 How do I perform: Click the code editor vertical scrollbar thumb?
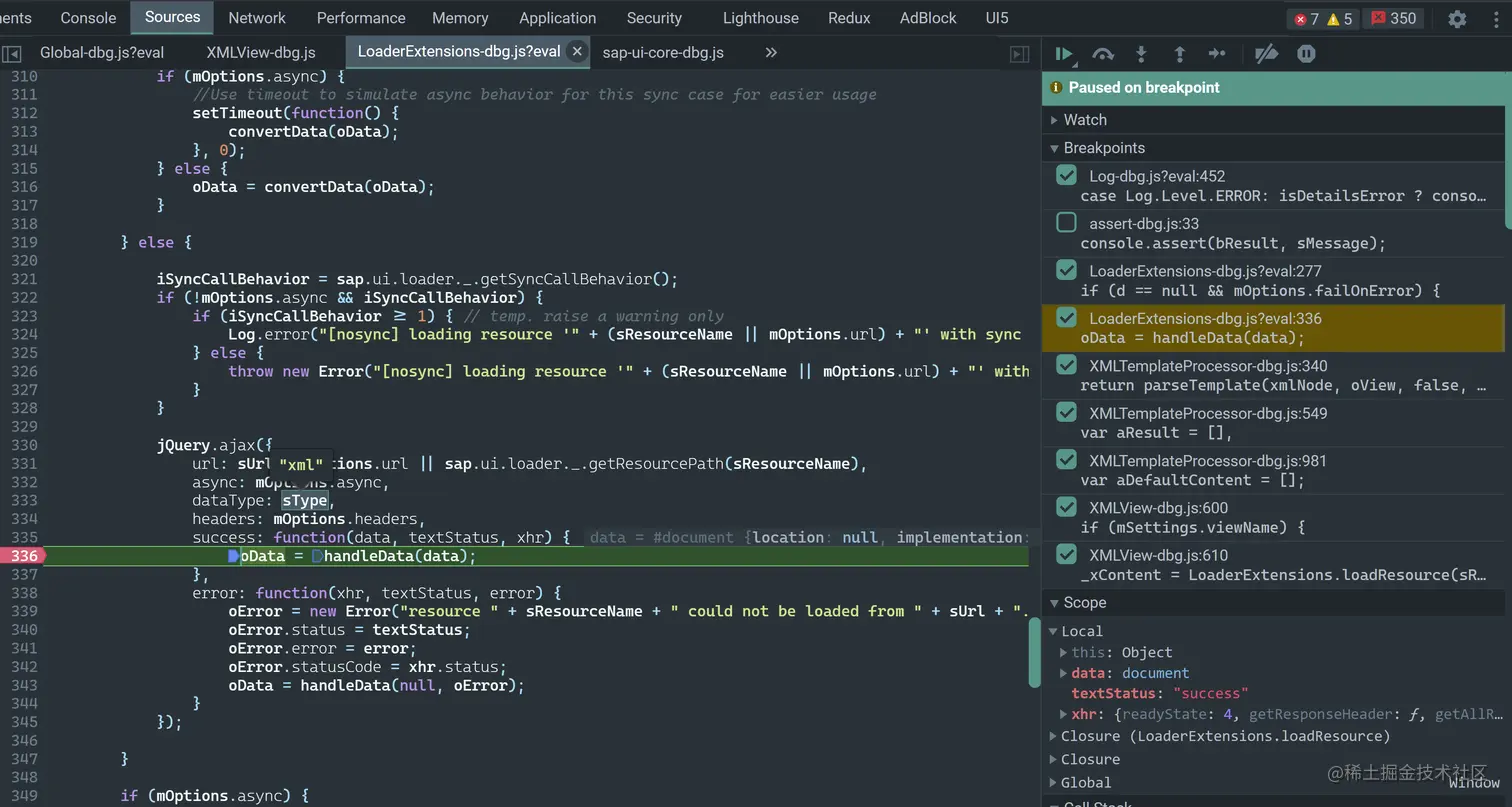pos(1034,651)
